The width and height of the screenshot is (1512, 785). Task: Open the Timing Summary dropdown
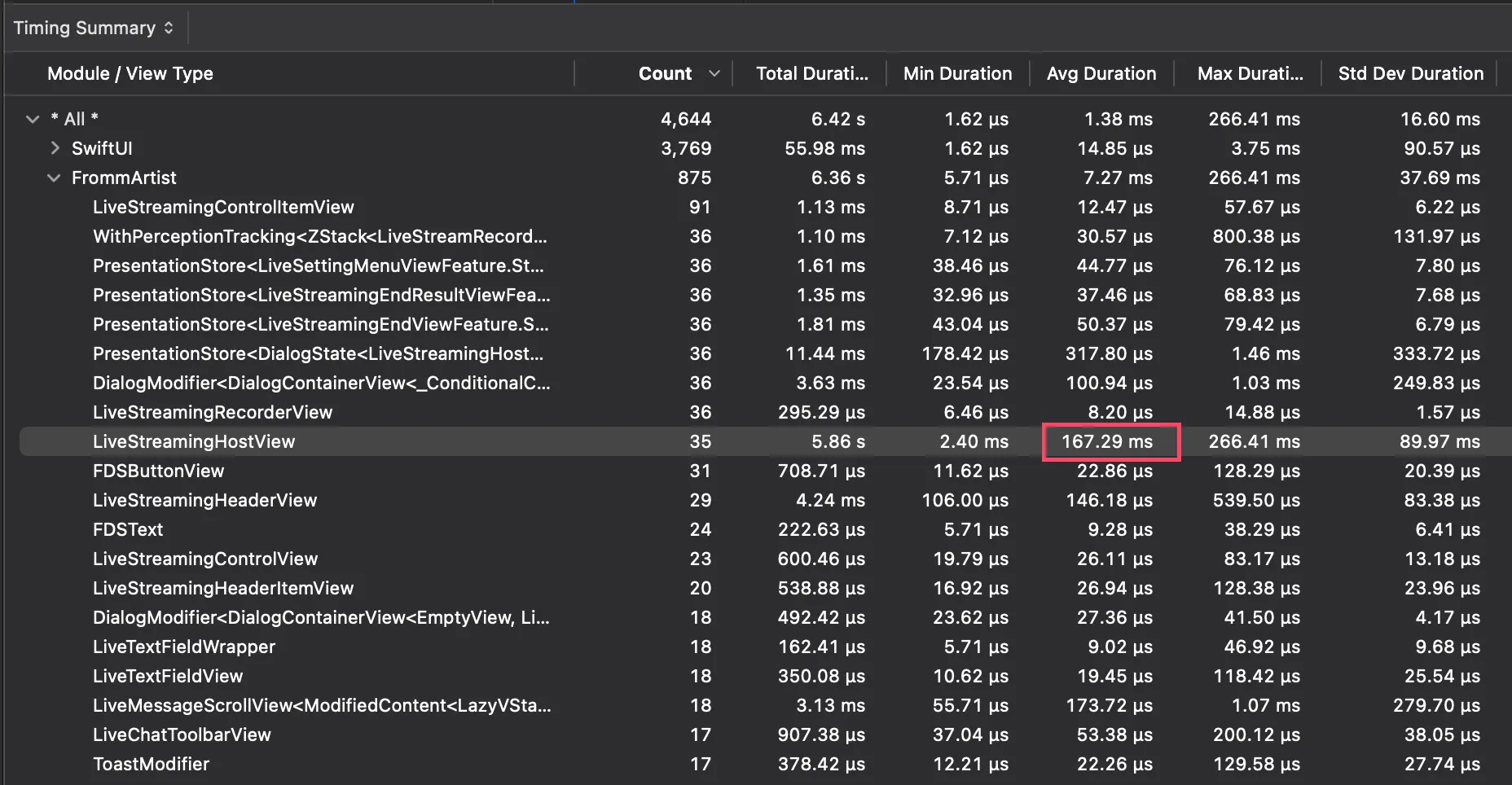pos(94,28)
